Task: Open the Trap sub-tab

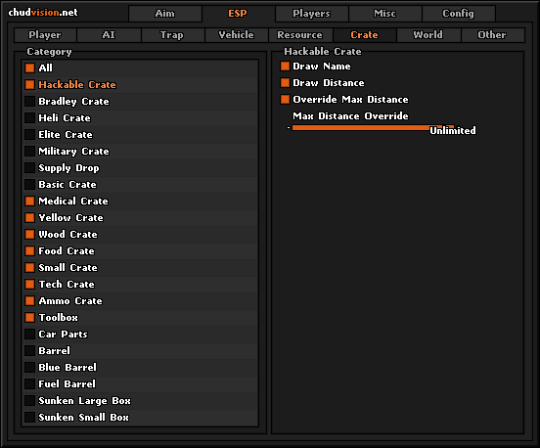Action: pos(172,35)
